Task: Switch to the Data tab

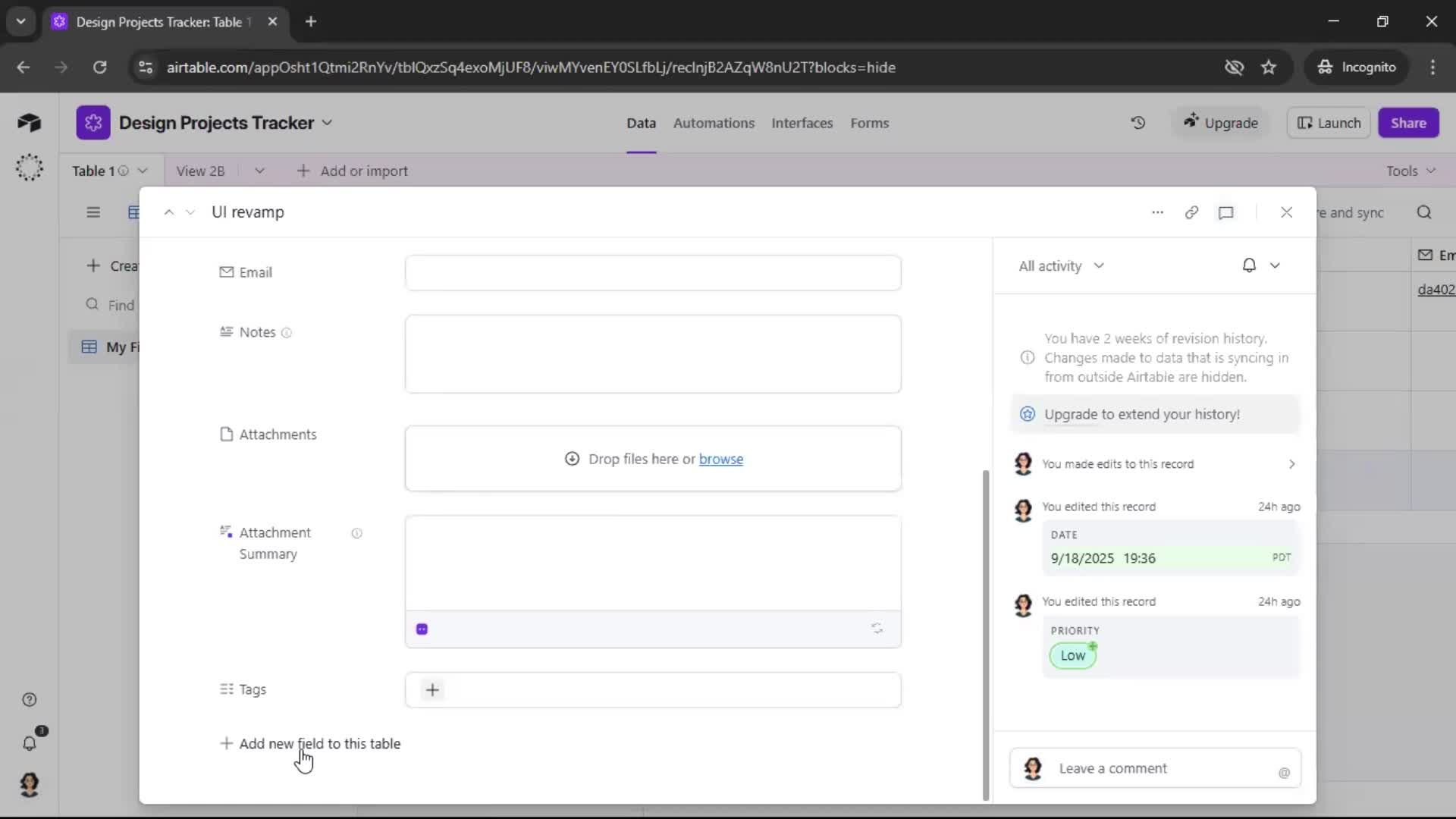Action: click(641, 123)
